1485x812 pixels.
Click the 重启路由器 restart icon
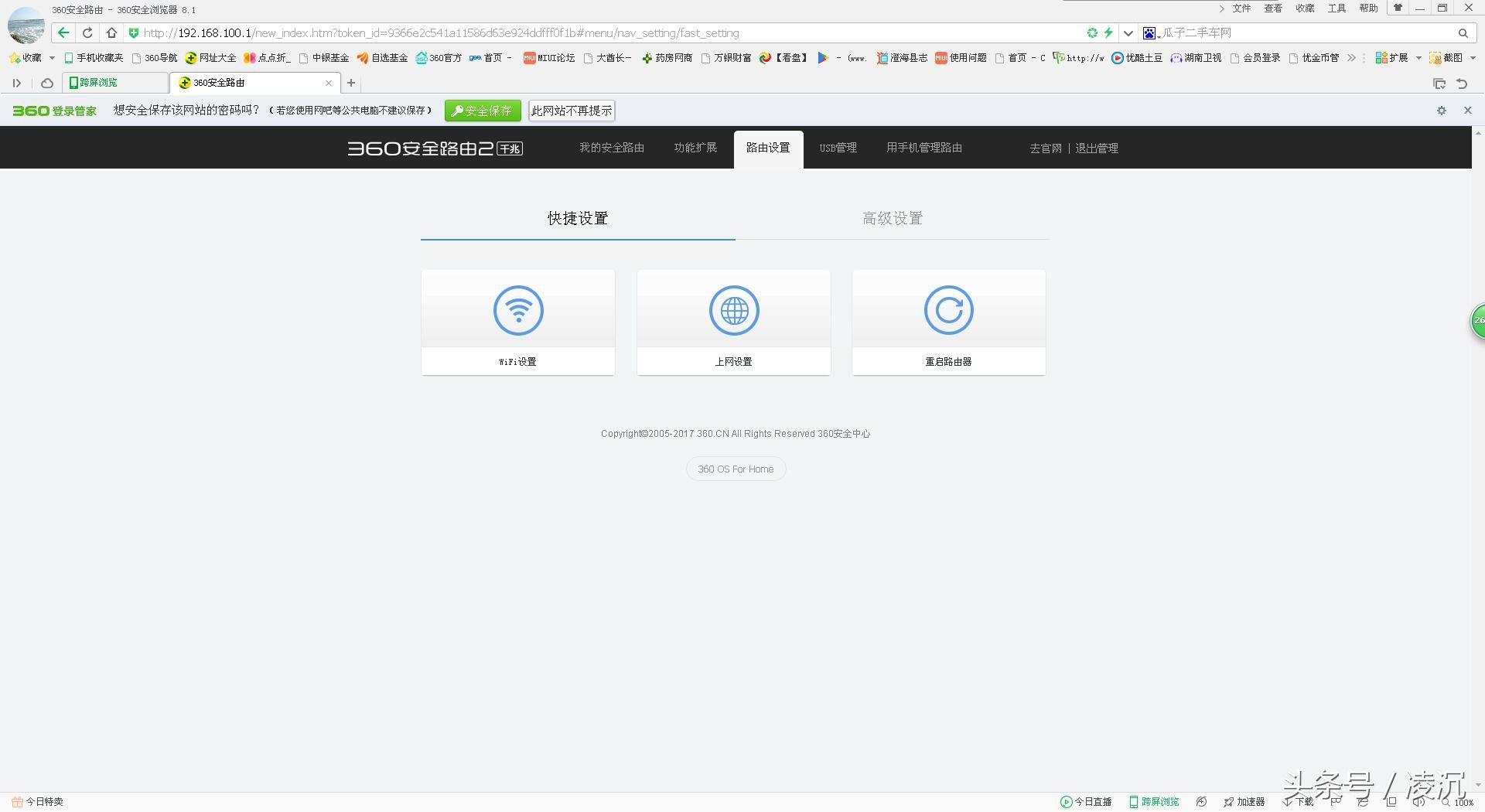tap(949, 310)
